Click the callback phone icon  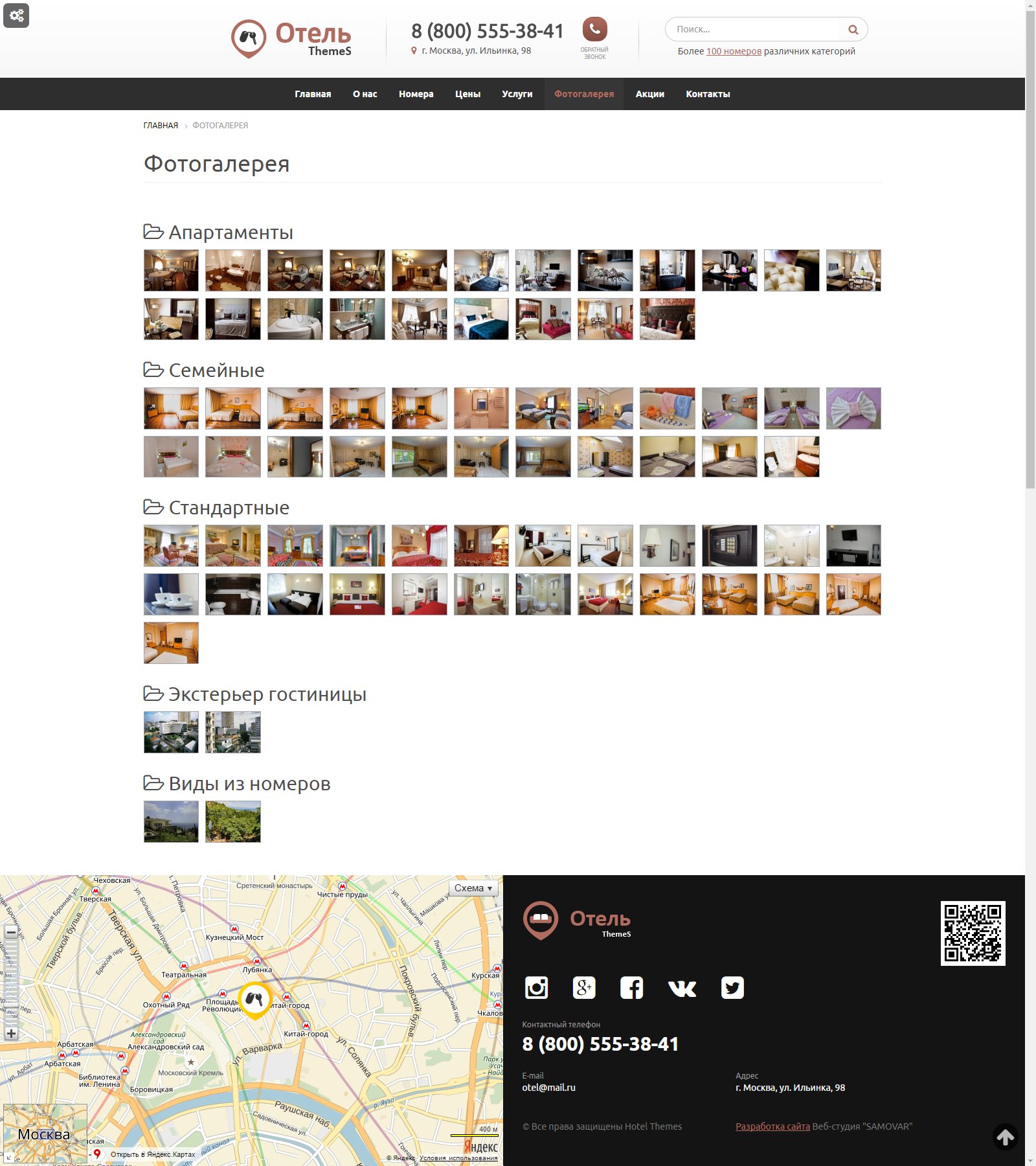click(594, 30)
